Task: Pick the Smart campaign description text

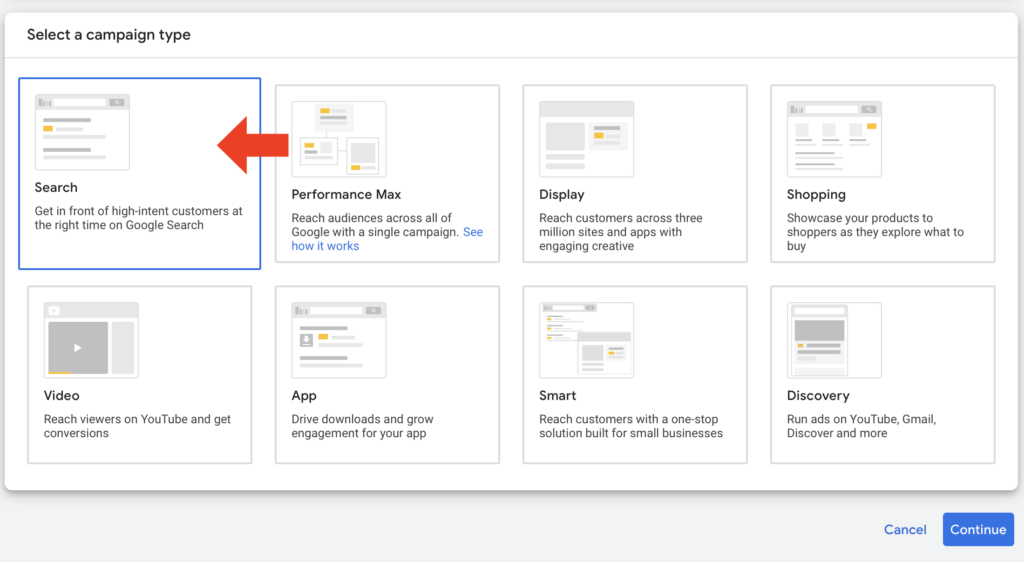Action: click(630, 426)
